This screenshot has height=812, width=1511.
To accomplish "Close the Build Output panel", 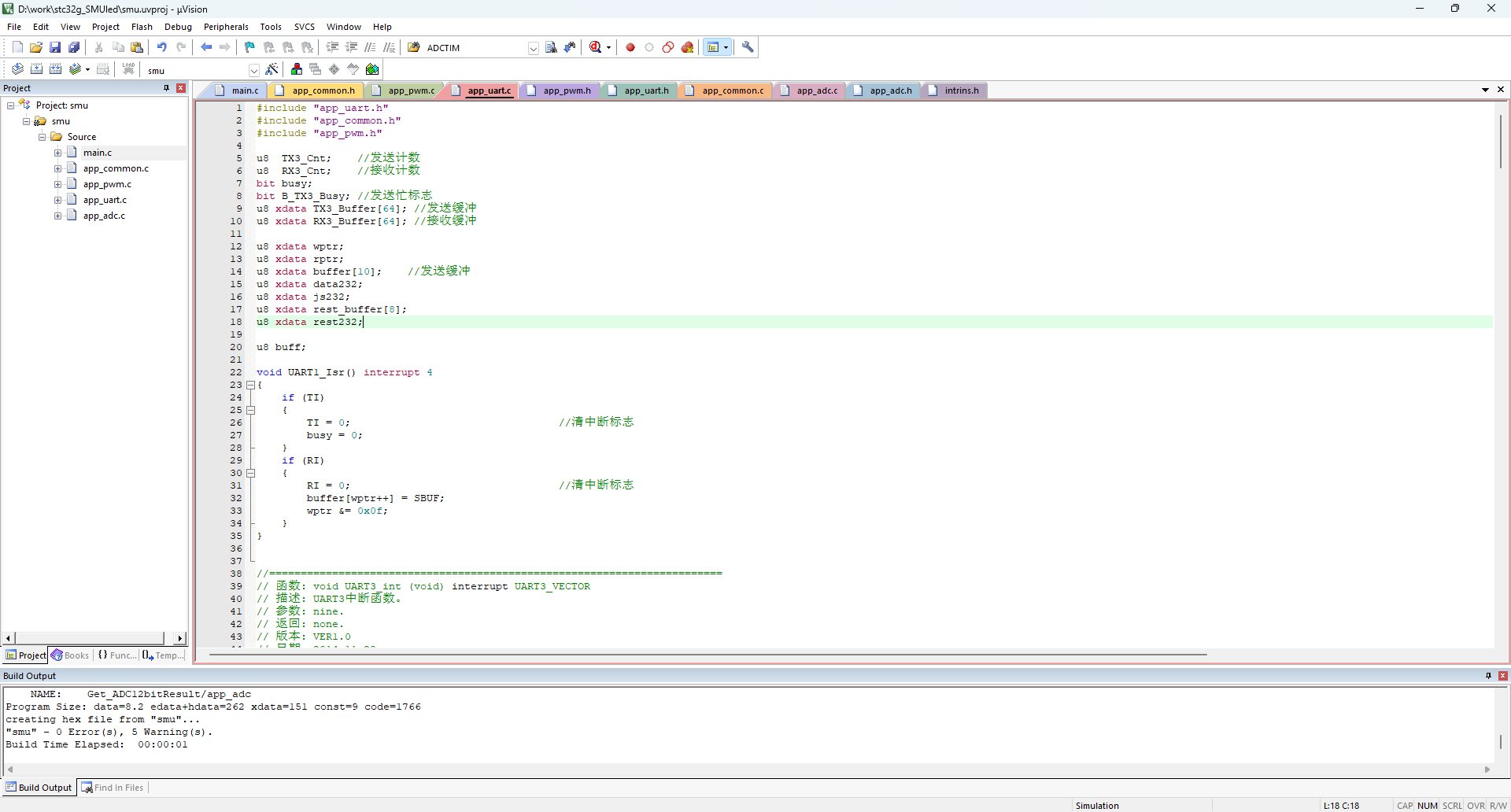I will (1502, 676).
